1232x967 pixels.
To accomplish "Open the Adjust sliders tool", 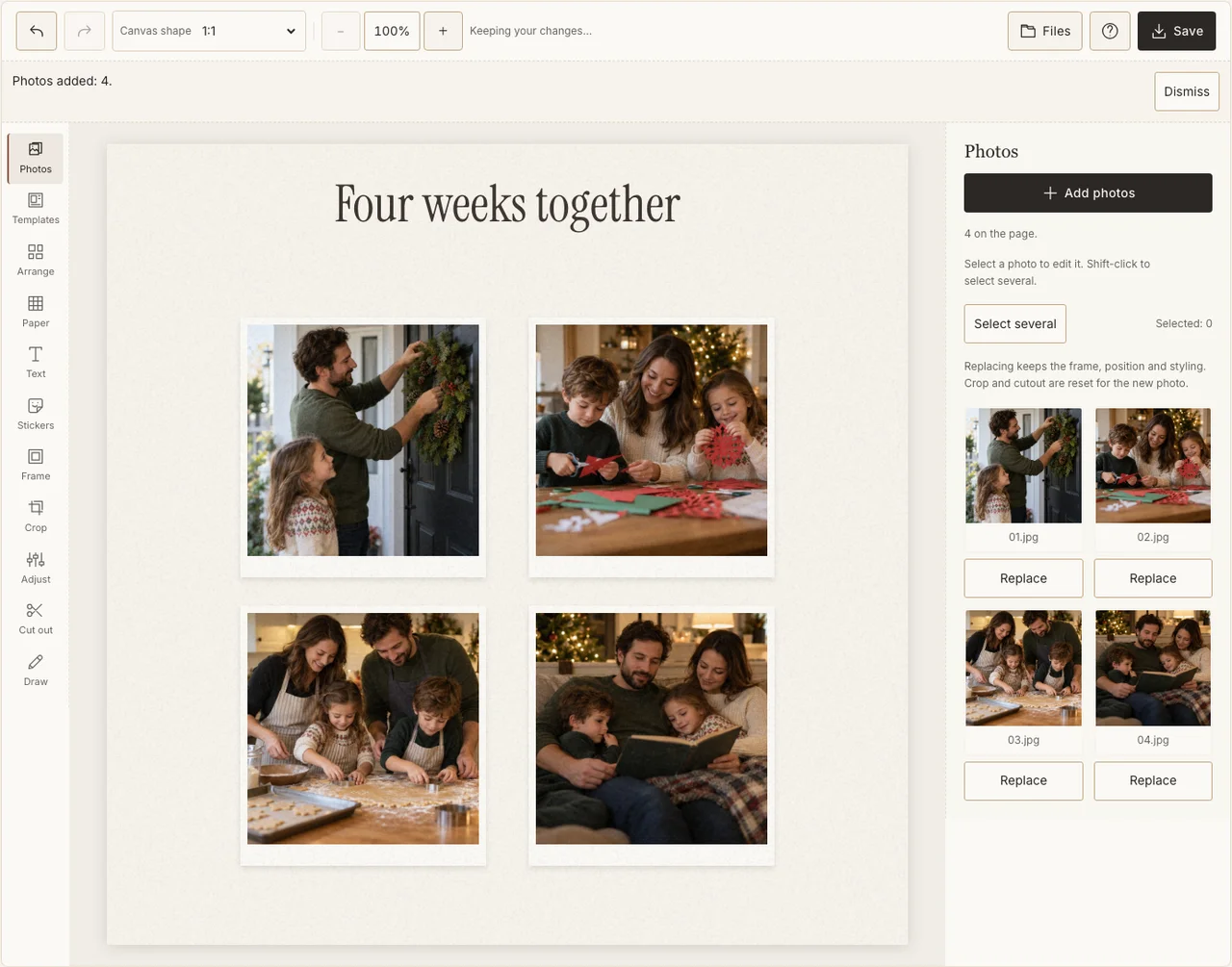I will [36, 569].
